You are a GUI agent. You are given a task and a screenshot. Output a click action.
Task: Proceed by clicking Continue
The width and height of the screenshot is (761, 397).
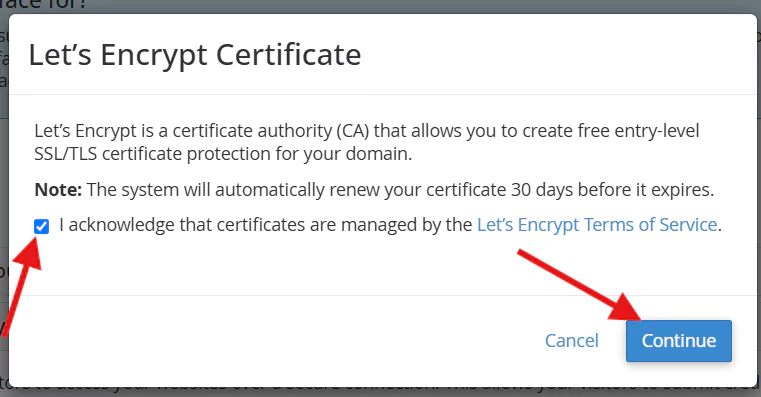(x=678, y=341)
